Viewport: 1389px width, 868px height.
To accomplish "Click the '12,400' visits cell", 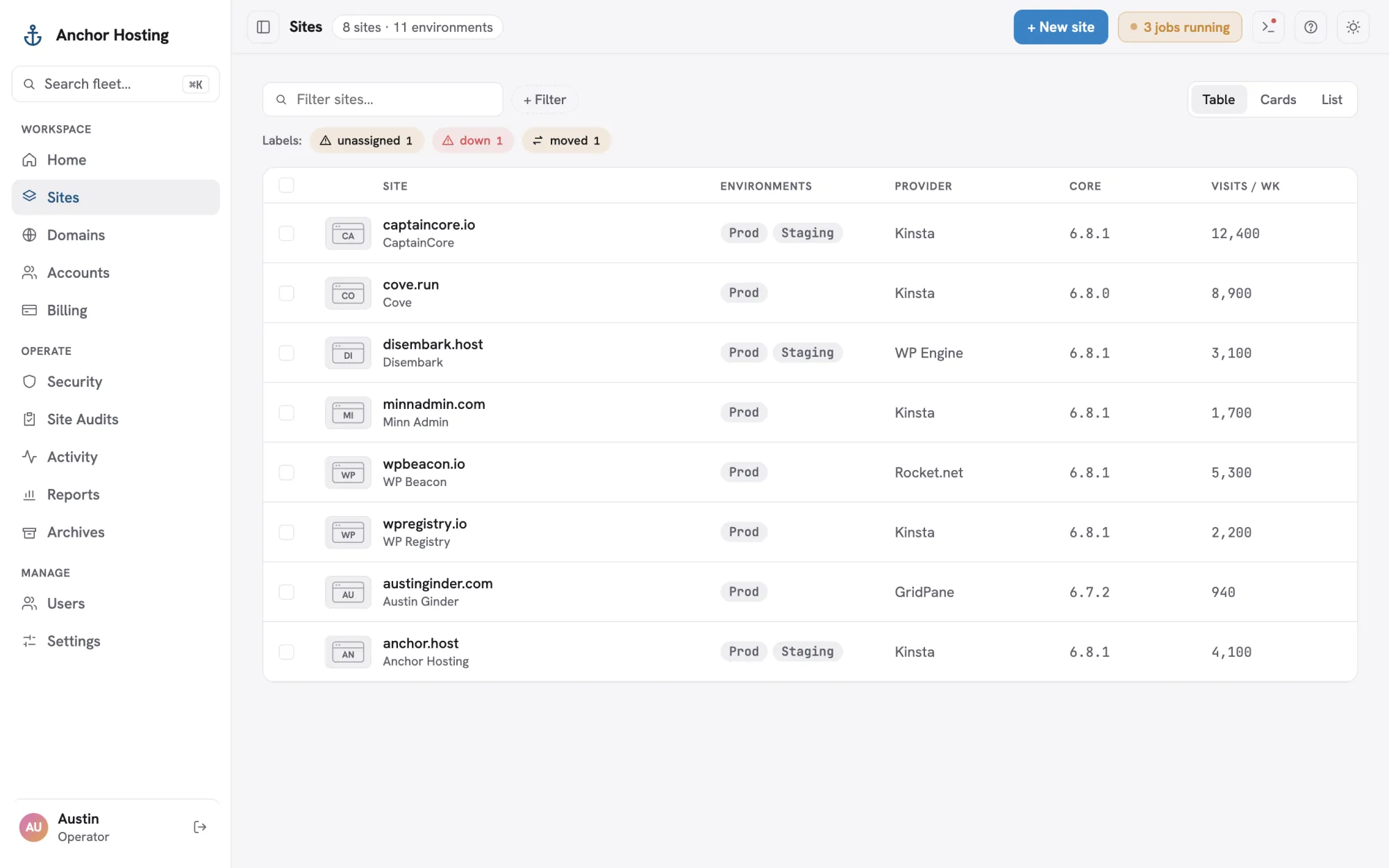I will (x=1235, y=233).
